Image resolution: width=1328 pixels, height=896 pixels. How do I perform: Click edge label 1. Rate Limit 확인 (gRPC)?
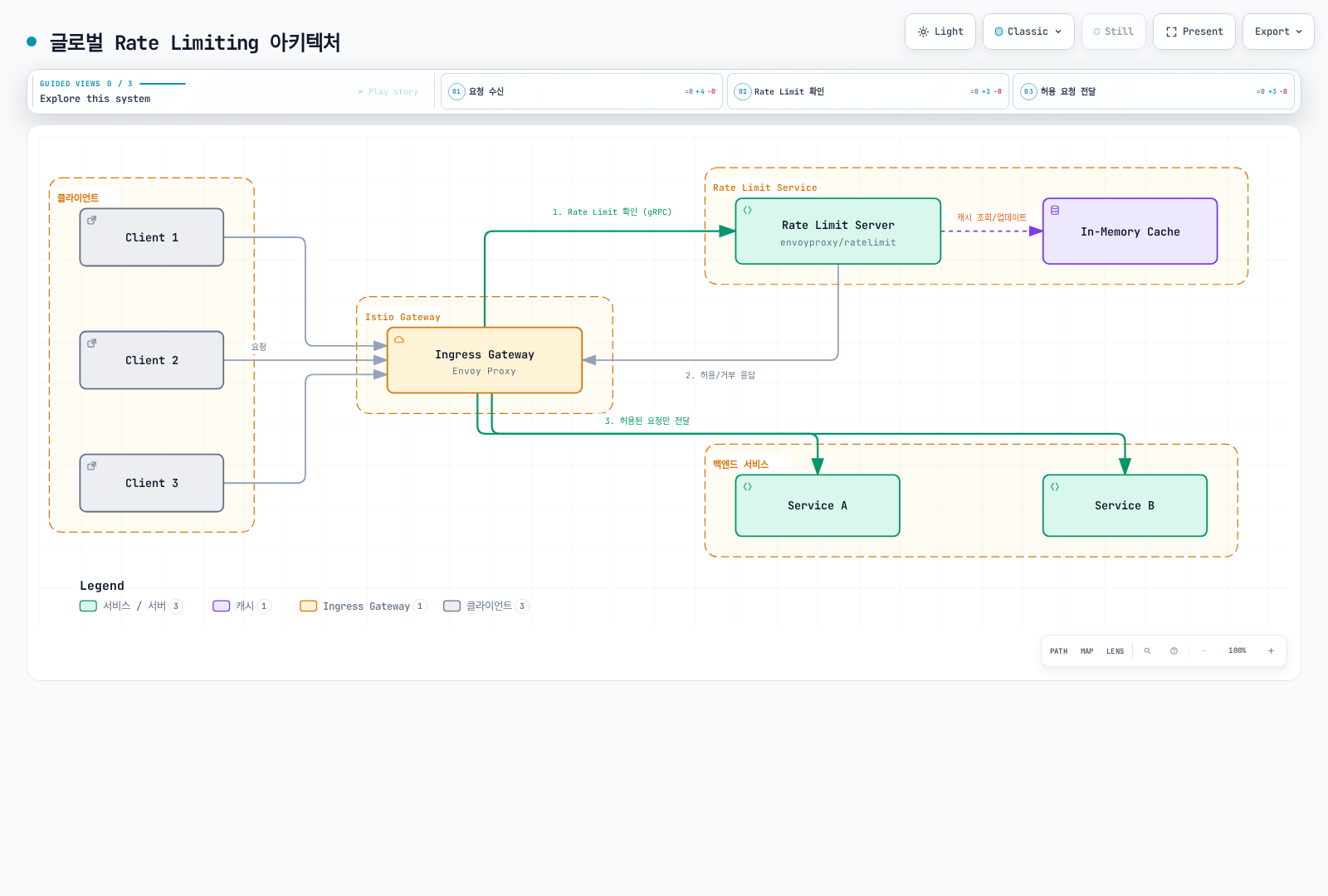pyautogui.click(x=612, y=212)
